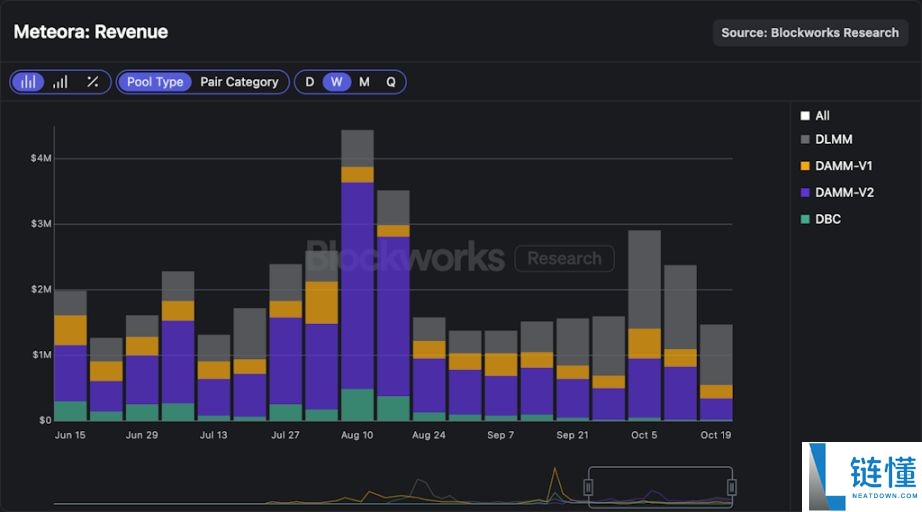Click the green DBC legend color square
Screen dimensions: 922x512
tap(805, 219)
